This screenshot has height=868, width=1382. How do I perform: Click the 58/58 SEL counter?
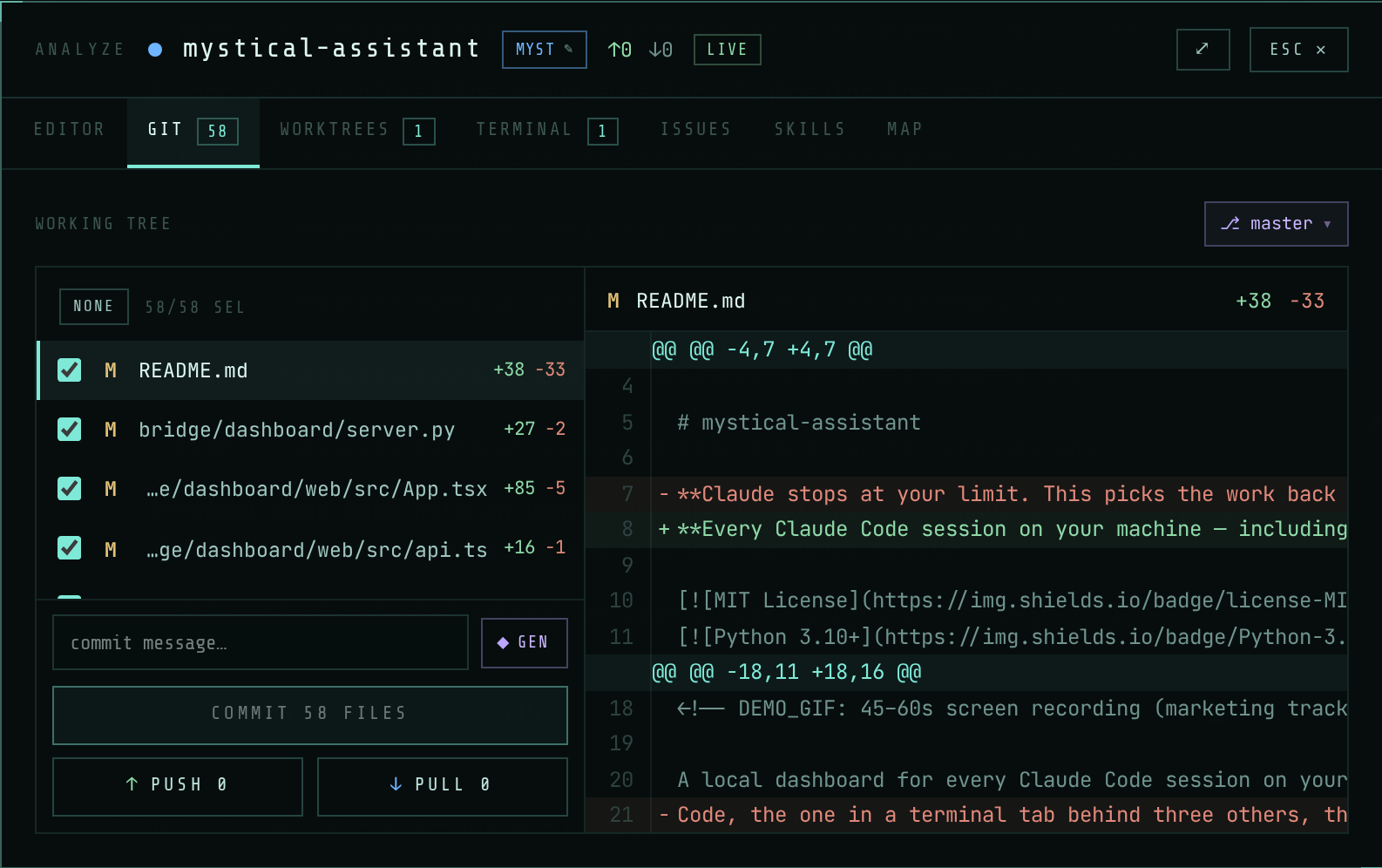195,308
